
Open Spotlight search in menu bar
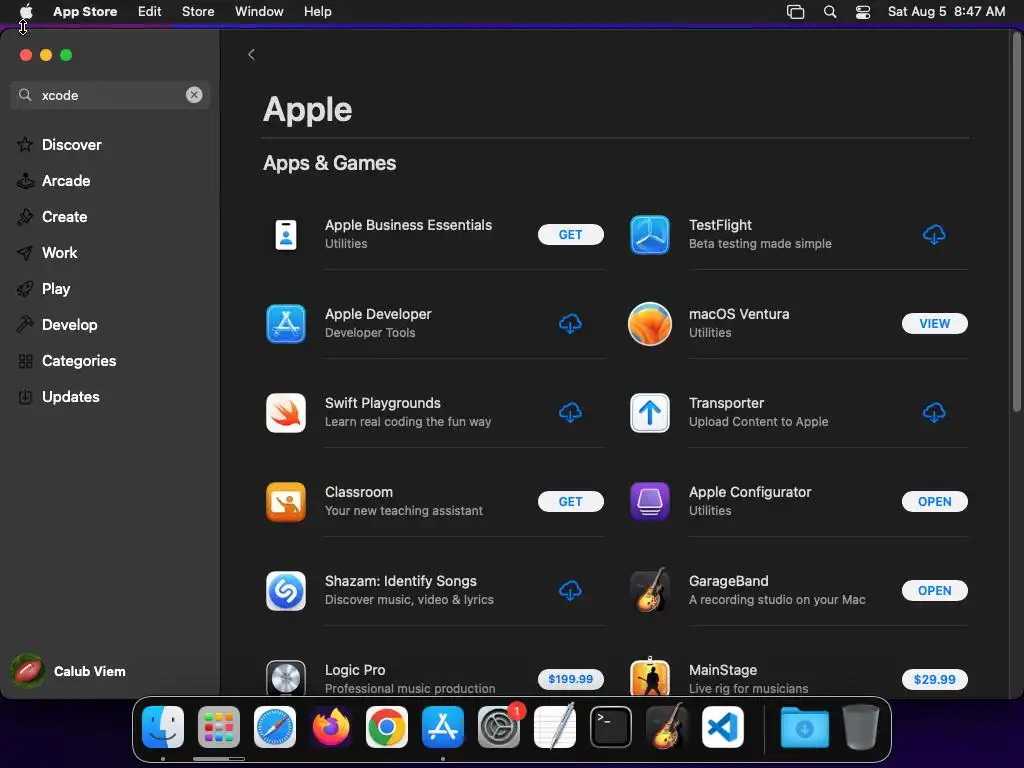[x=830, y=12]
